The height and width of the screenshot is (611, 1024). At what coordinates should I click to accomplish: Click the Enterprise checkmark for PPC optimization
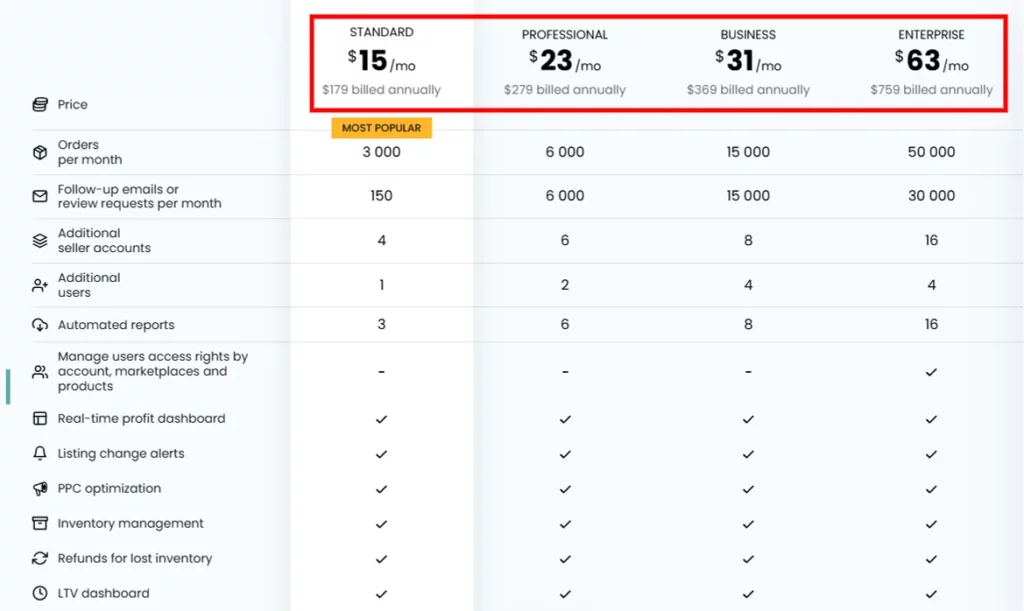[931, 489]
